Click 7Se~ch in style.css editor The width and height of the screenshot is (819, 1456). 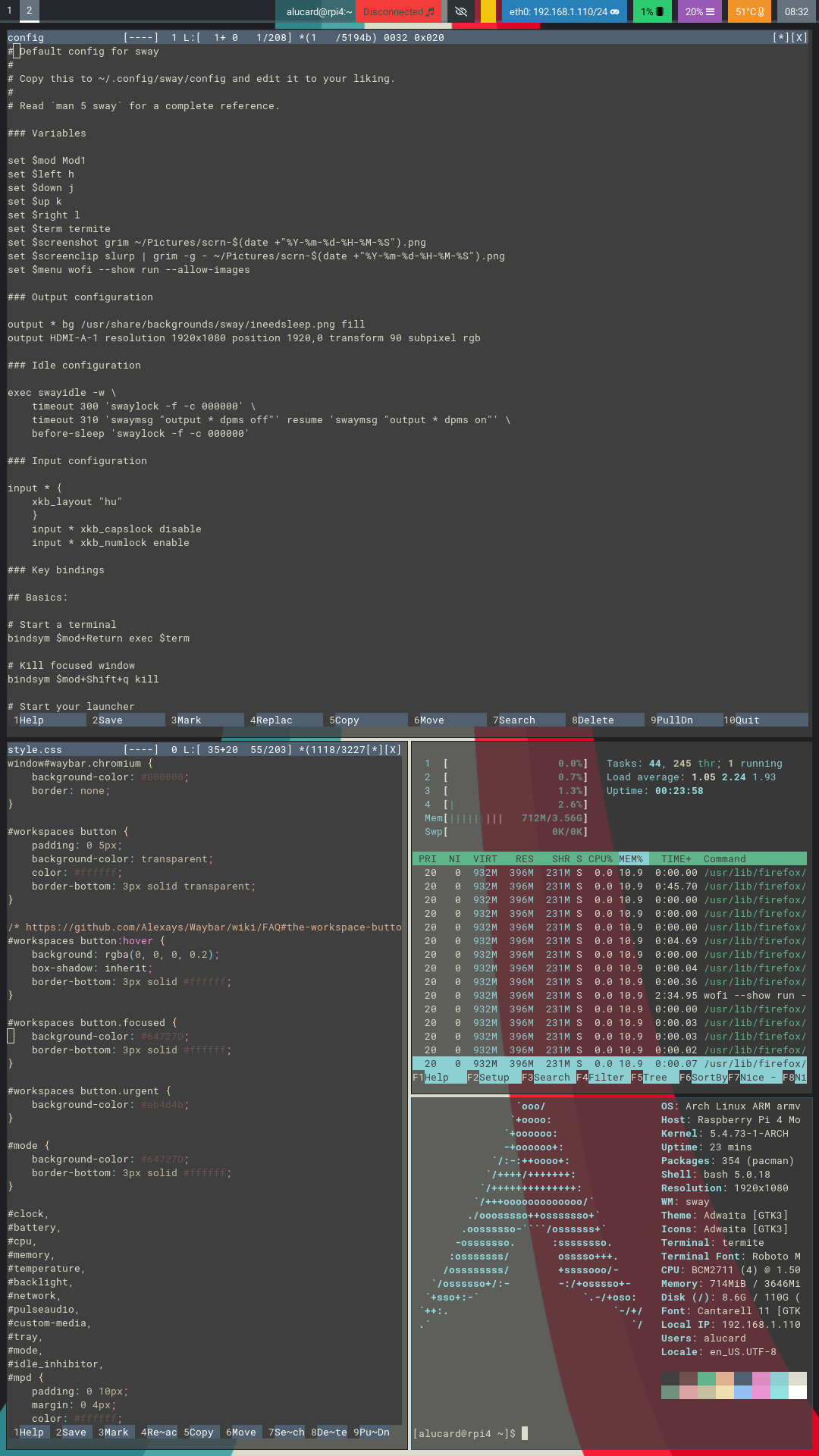284,1432
